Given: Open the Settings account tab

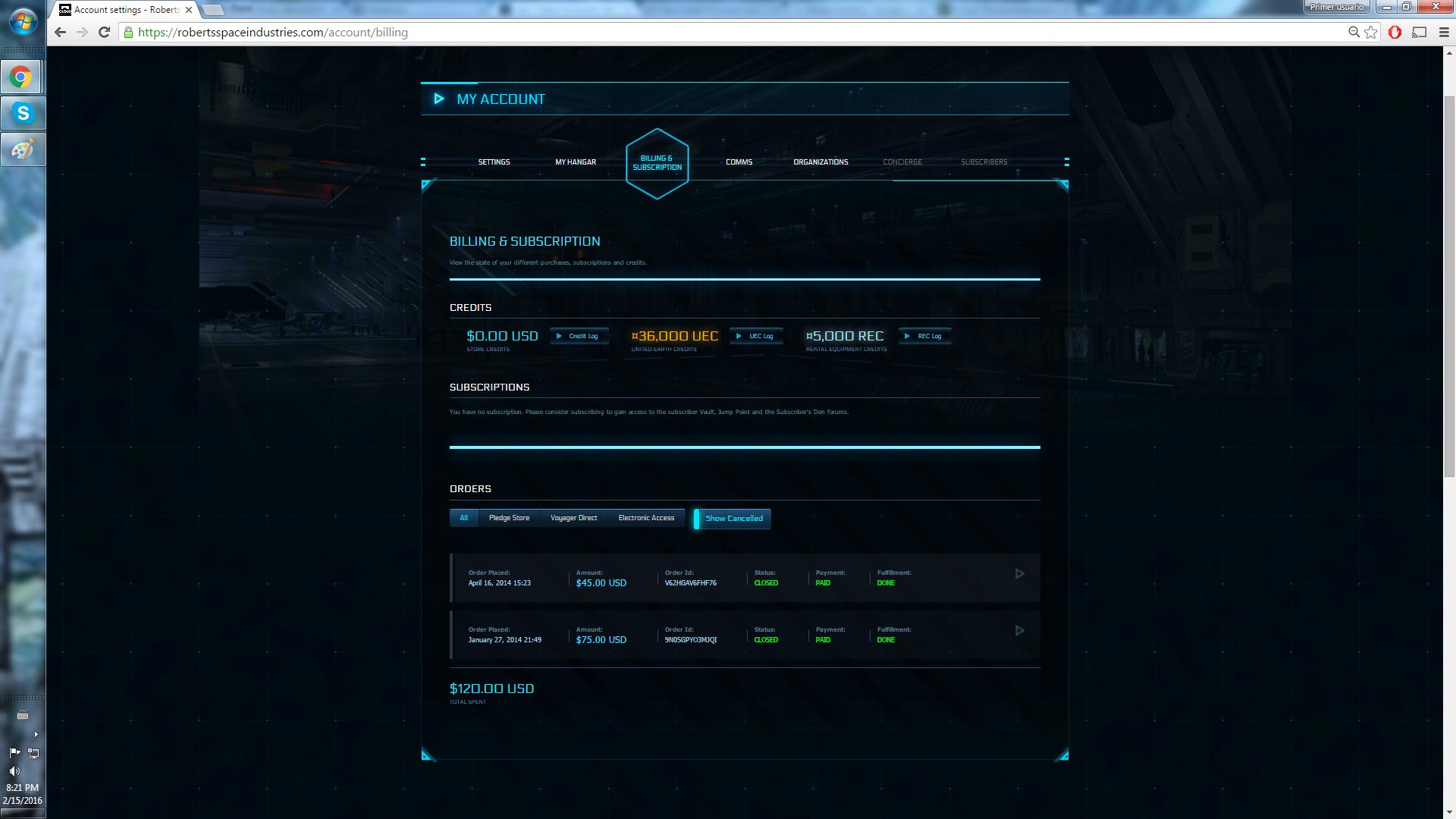Looking at the screenshot, I should tap(494, 162).
